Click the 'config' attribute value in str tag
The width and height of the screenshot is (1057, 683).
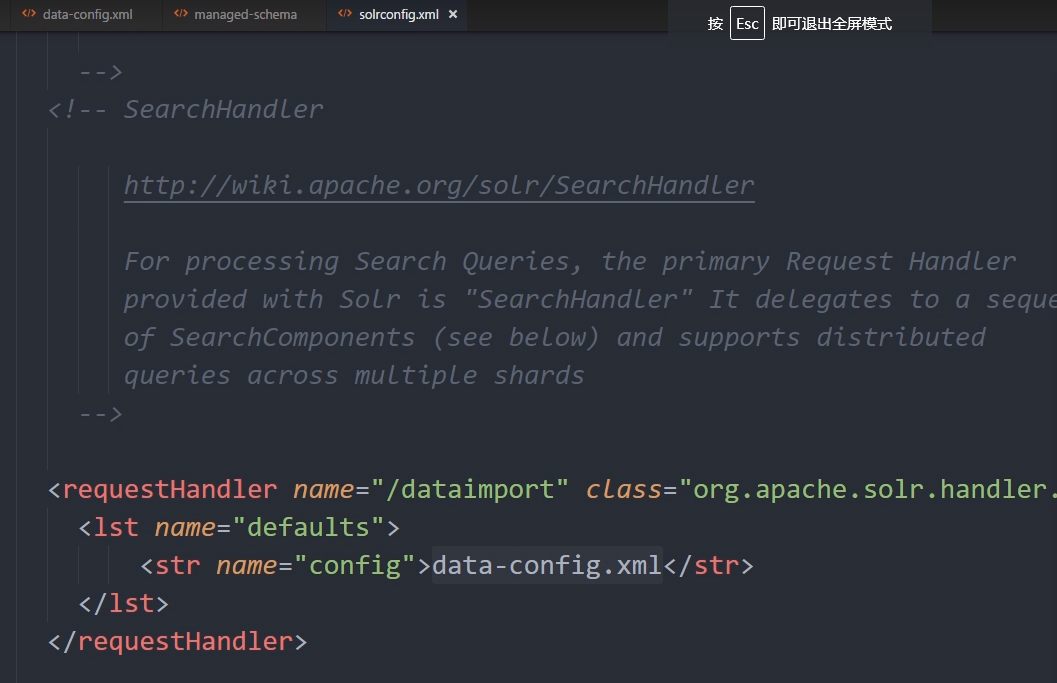click(355, 565)
